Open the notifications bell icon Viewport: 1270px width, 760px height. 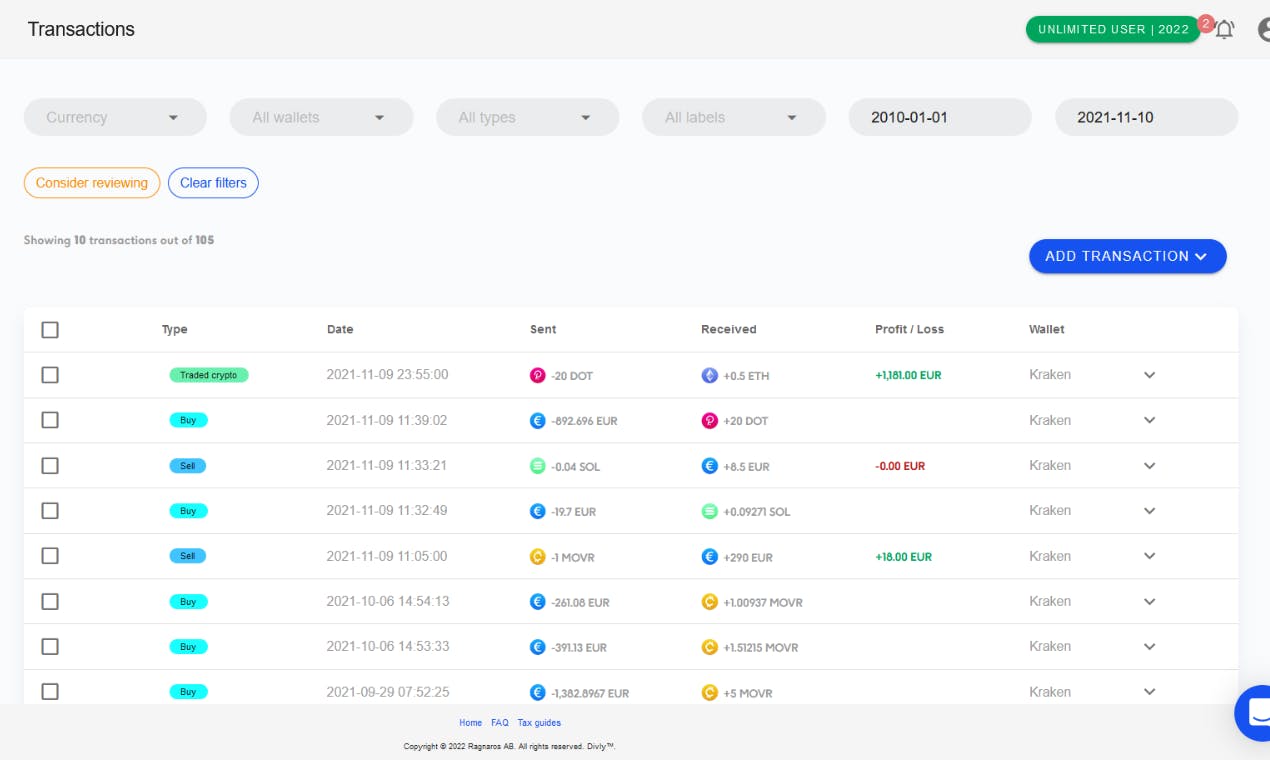pos(1224,29)
